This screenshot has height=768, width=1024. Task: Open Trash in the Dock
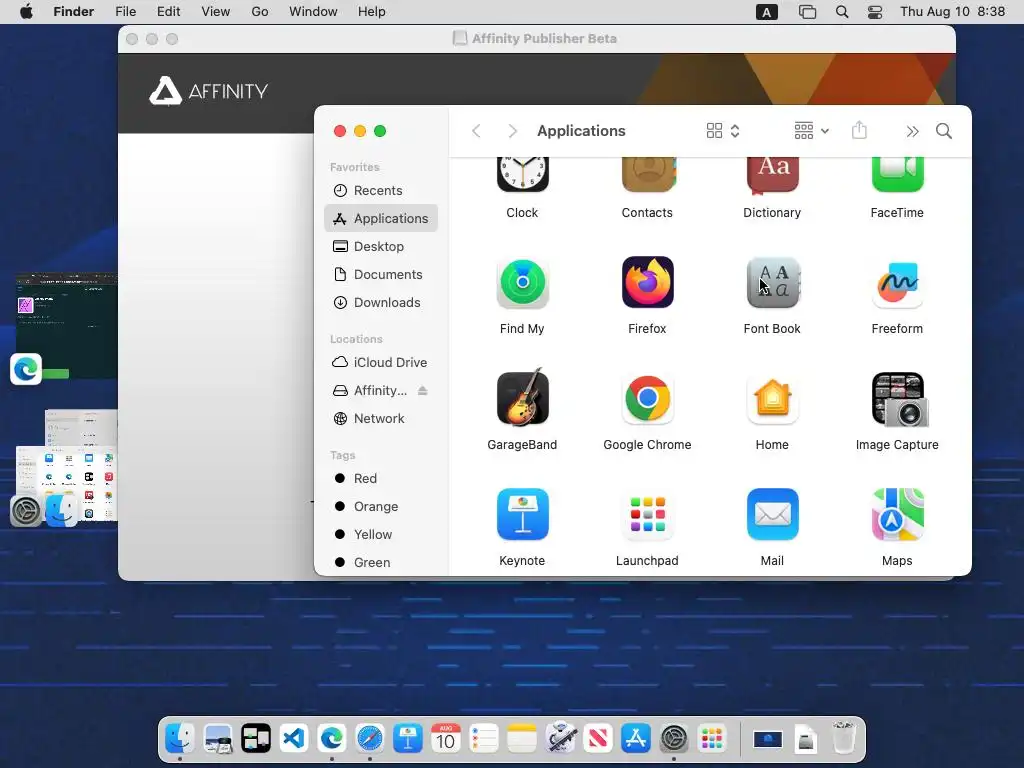point(844,738)
